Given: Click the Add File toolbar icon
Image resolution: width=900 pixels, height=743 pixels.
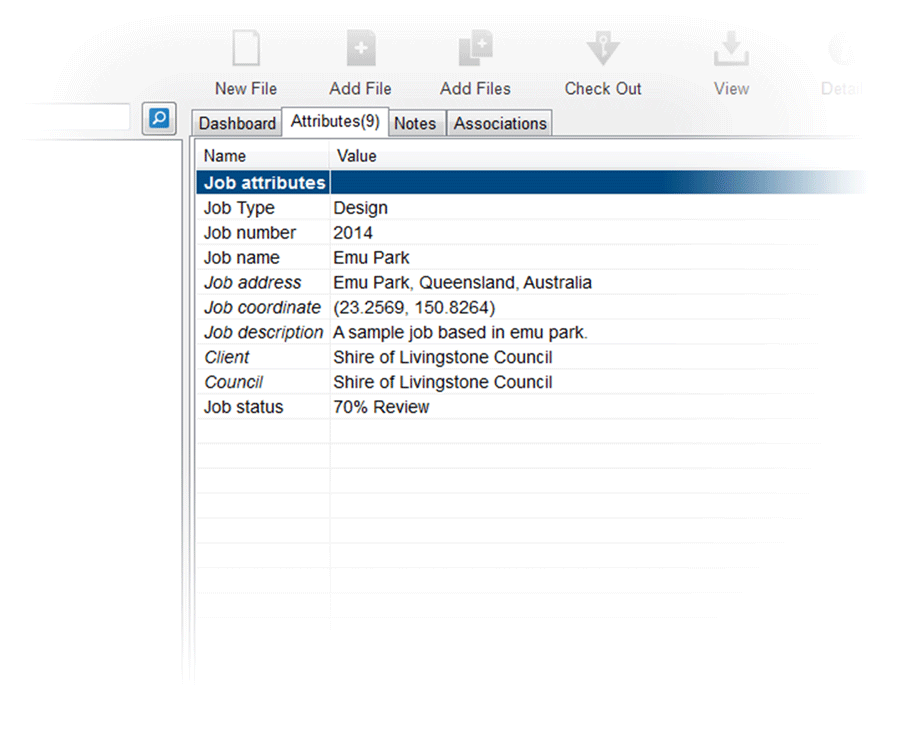Looking at the screenshot, I should [360, 50].
